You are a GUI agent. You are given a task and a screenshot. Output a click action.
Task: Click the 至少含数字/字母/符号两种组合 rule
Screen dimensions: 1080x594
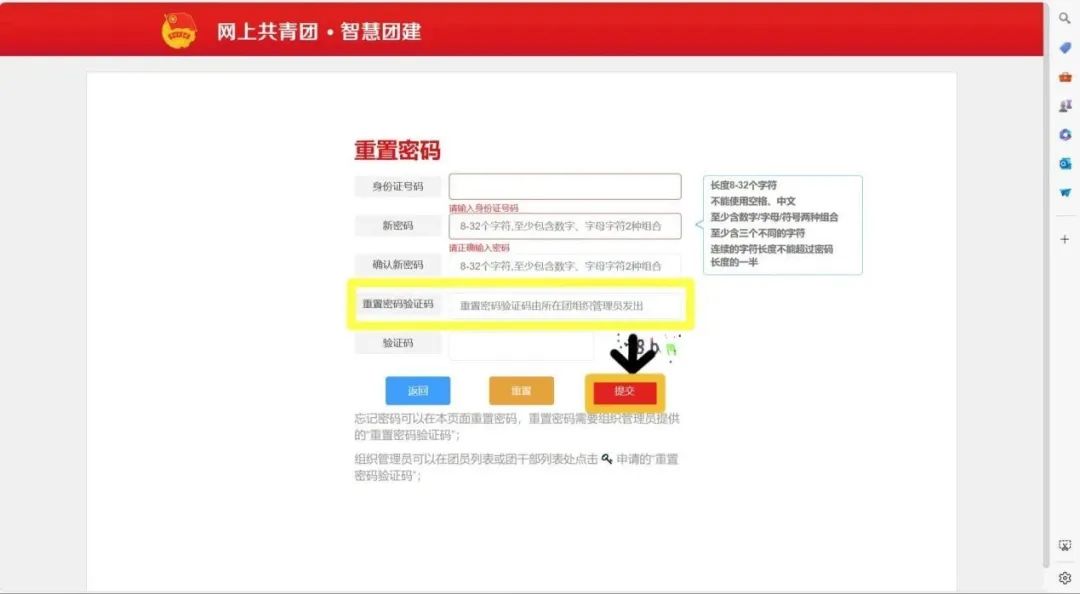pos(775,216)
